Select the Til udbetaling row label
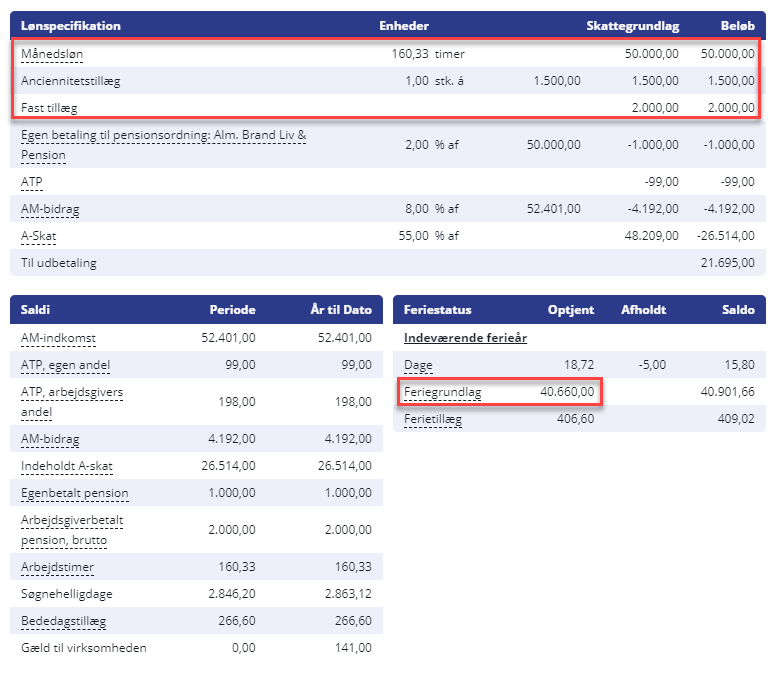 59,263
